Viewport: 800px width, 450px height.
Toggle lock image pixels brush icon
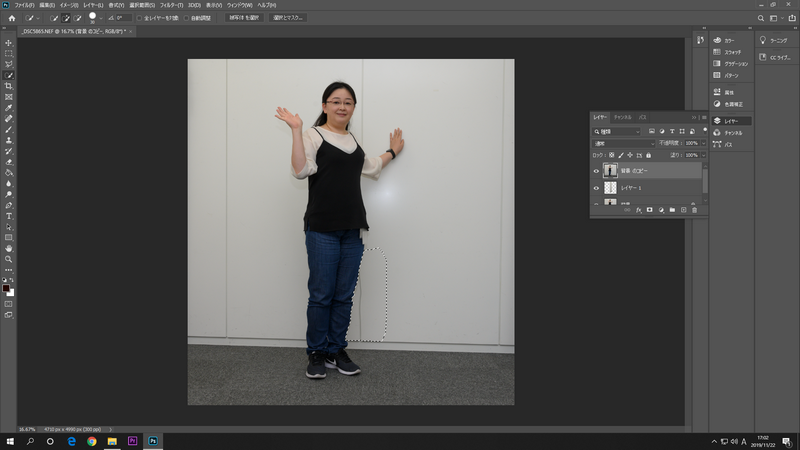621,155
